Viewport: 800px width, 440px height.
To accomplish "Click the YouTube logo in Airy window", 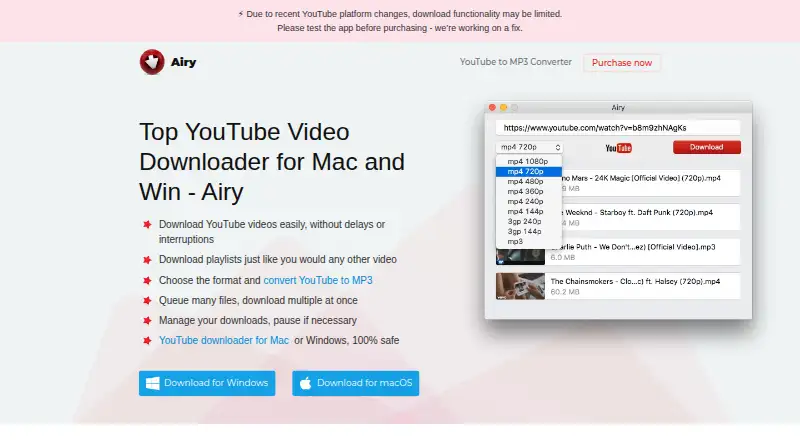I will tap(618, 148).
